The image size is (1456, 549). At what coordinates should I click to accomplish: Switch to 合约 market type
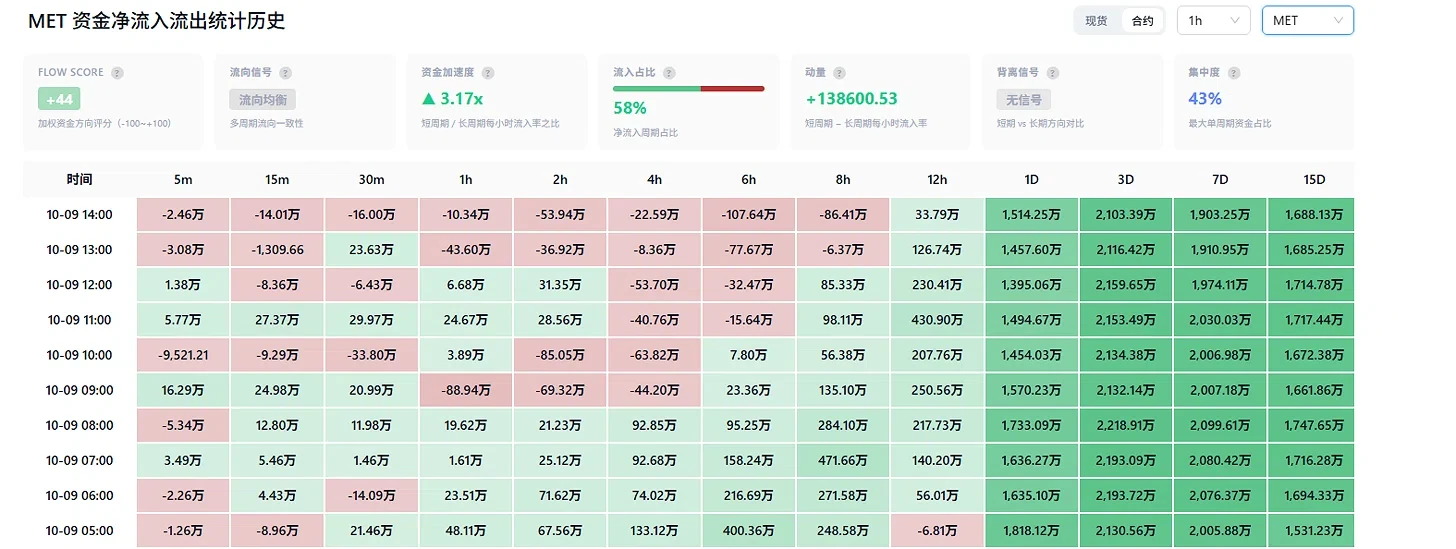click(x=1142, y=21)
